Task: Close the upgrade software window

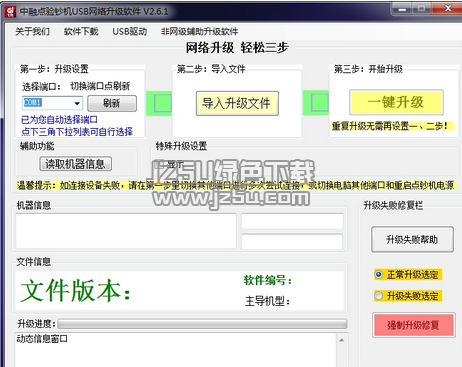Action: coord(447,9)
